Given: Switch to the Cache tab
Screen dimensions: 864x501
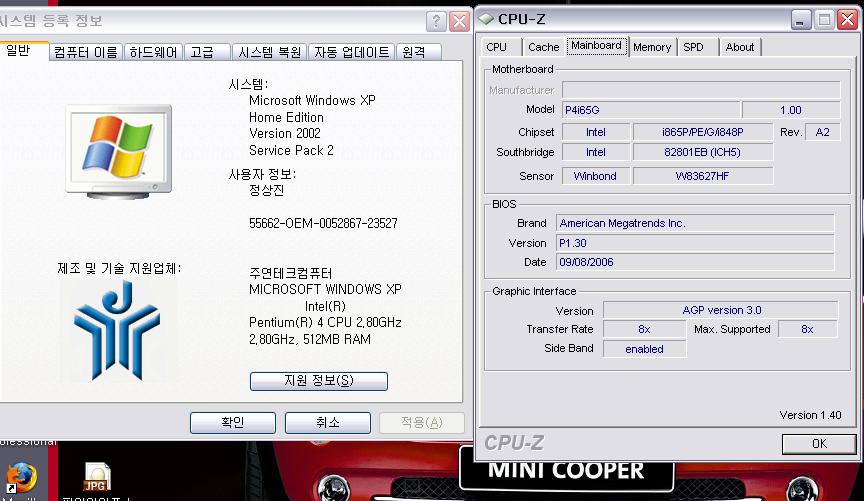Looking at the screenshot, I should pos(543,47).
